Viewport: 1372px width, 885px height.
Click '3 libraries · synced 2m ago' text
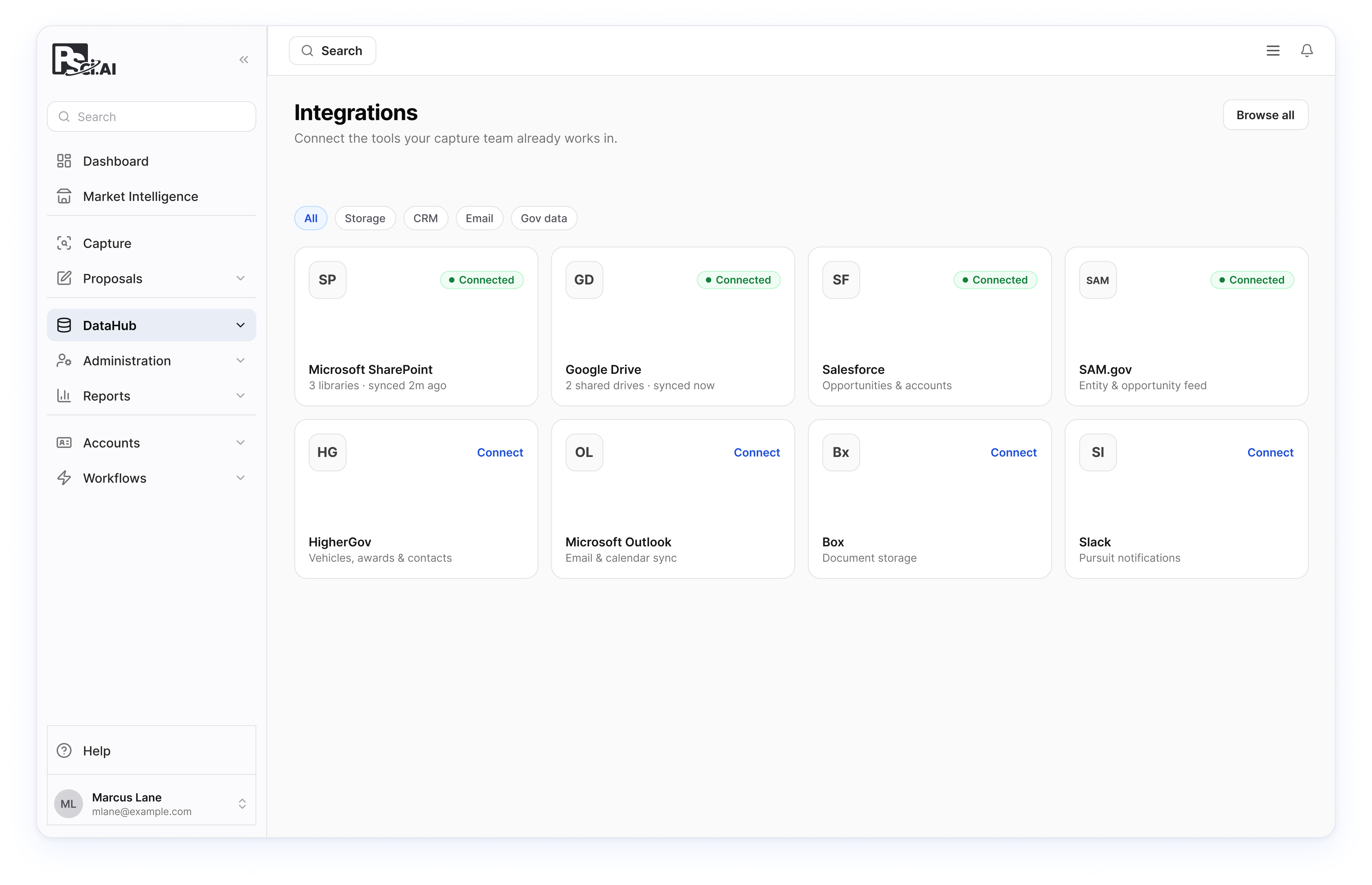(x=377, y=386)
